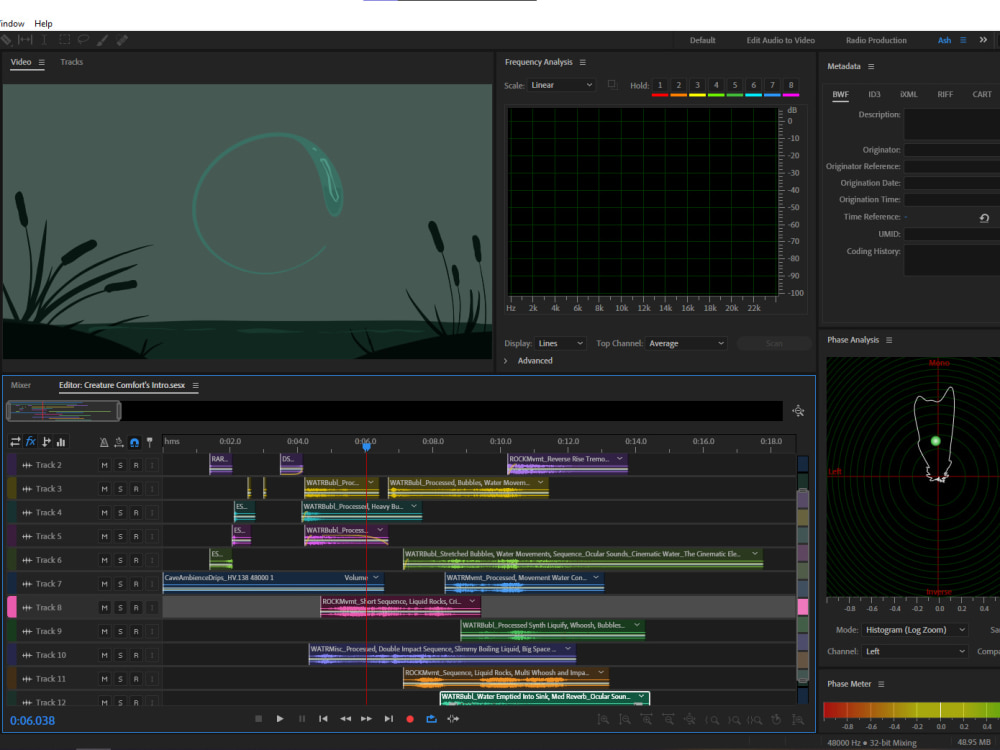Move playhead to next marker
The image size is (1000, 750).
tap(388, 719)
